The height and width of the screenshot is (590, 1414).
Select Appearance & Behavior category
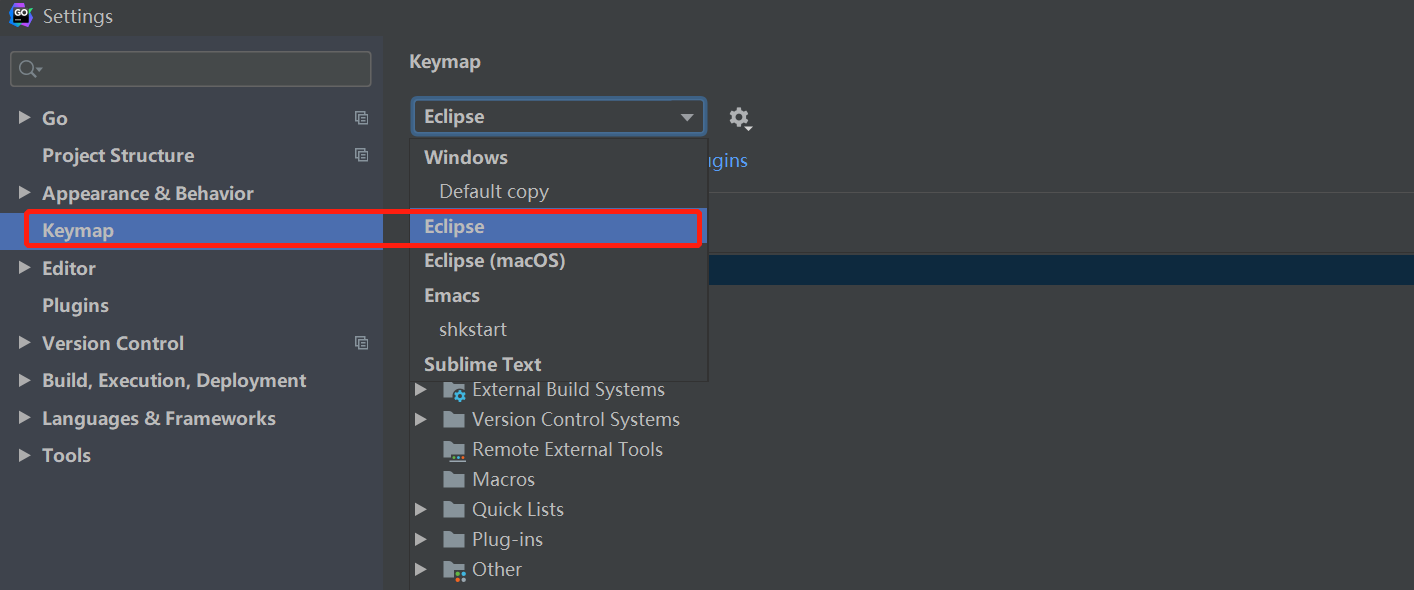pos(148,193)
